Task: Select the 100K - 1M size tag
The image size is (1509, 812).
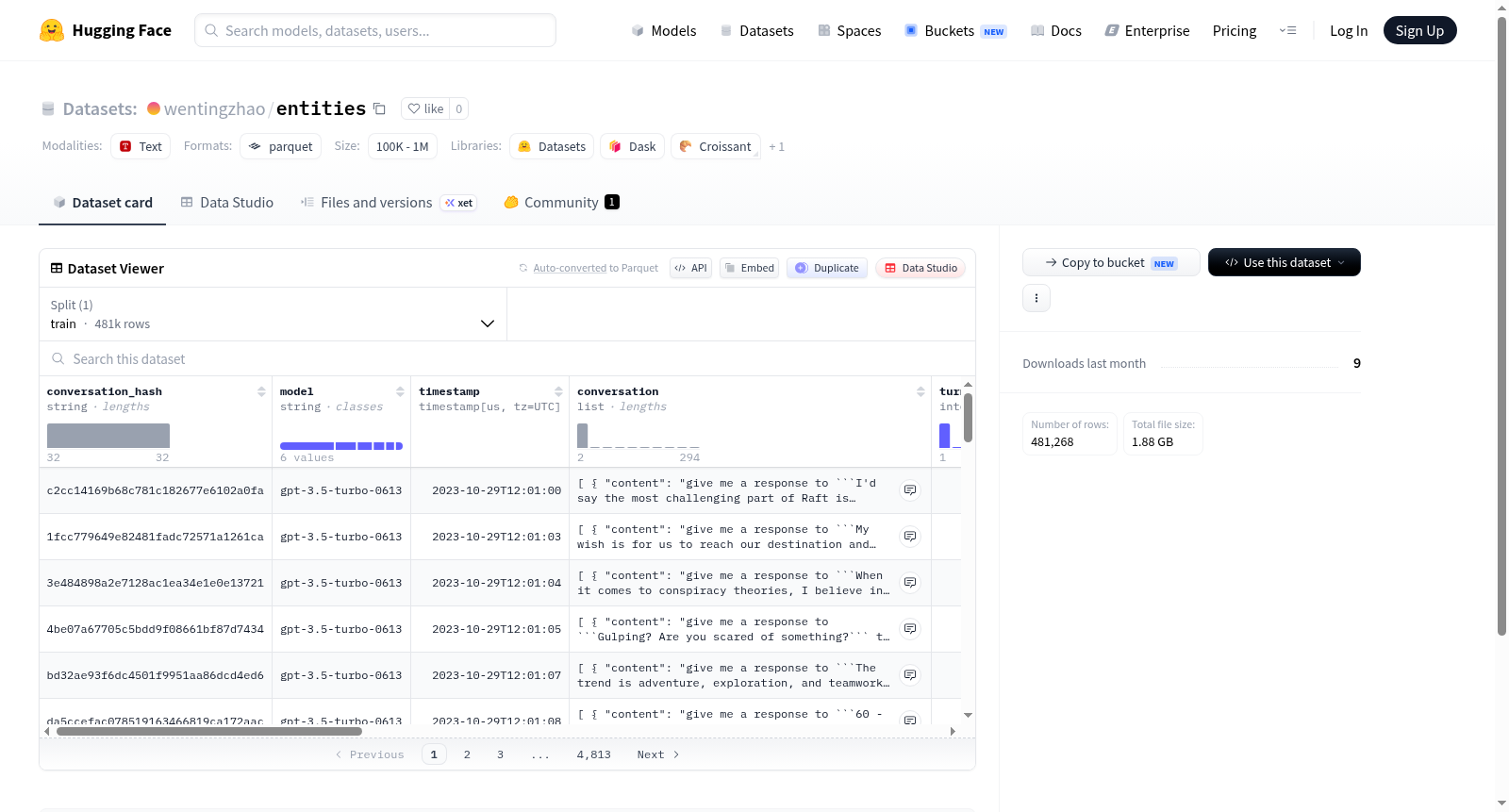Action: coord(402,146)
